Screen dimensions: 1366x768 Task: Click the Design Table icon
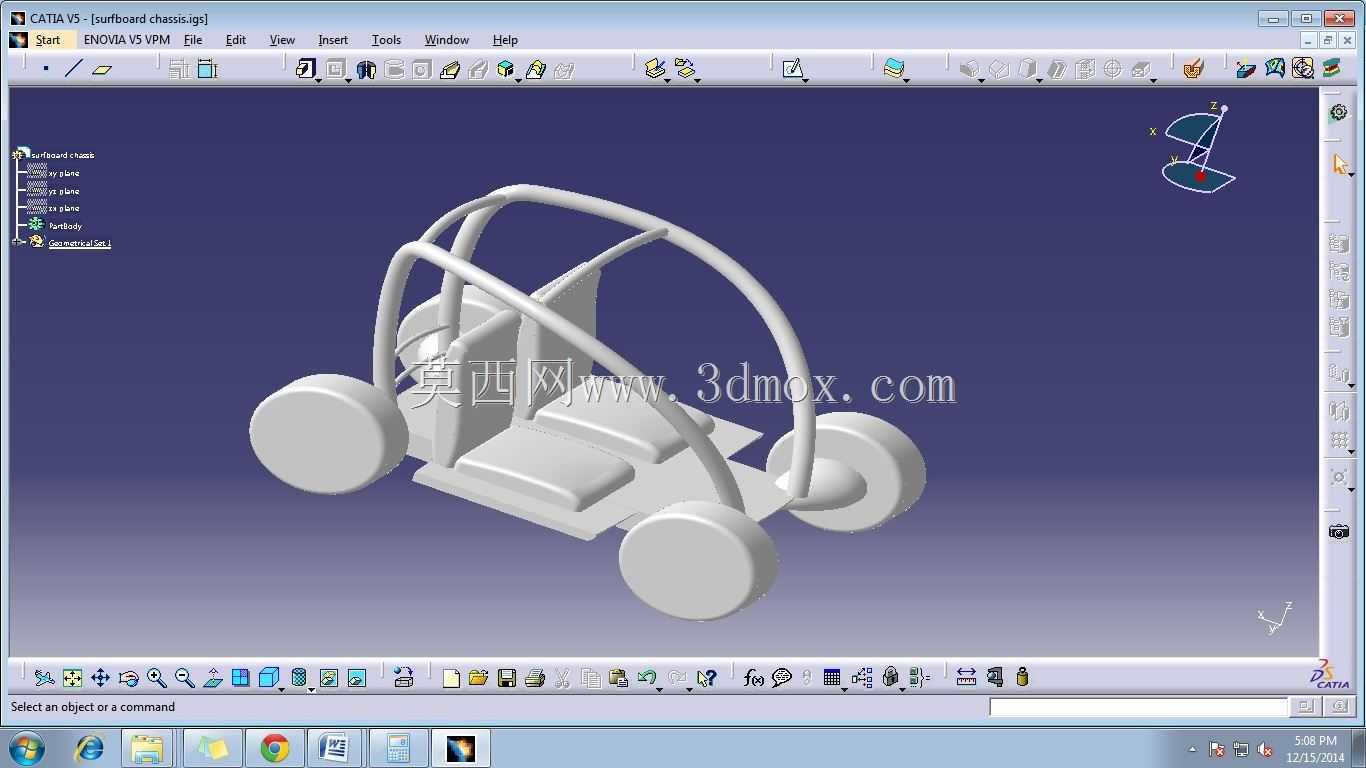click(832, 678)
